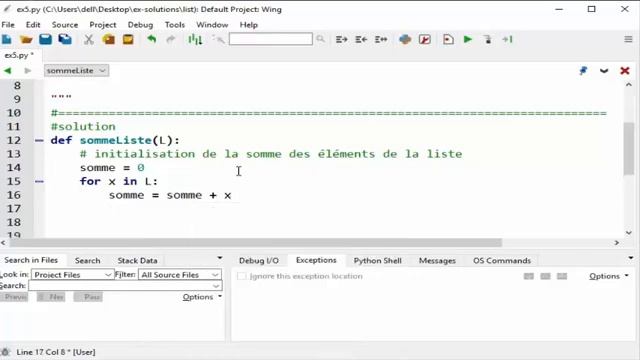Open the Tools menu
The image size is (640, 360).
[175, 24]
